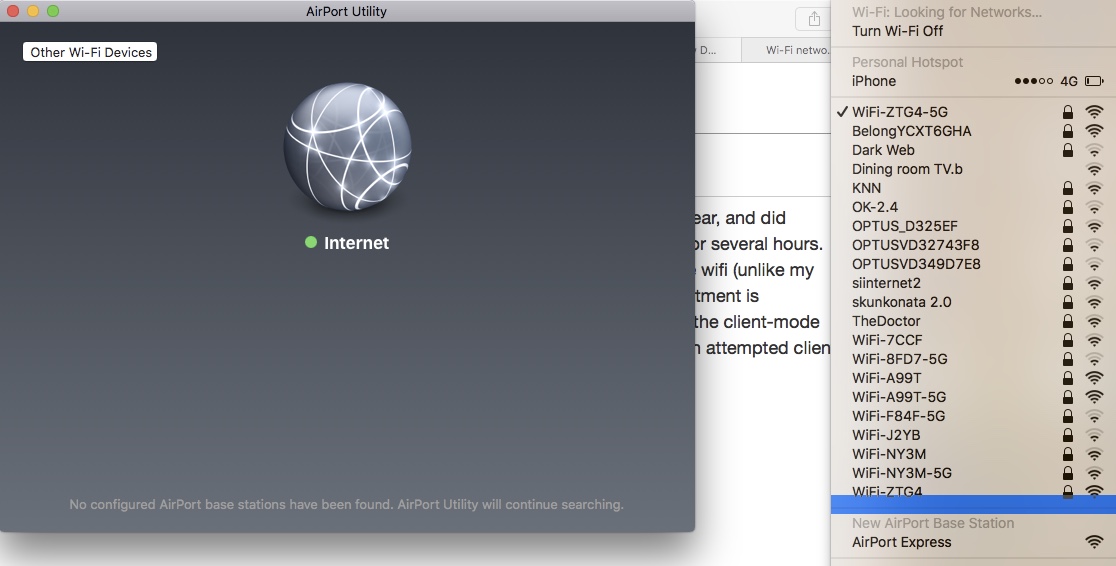This screenshot has height=566, width=1116.
Task: Click the signal icon for Dining room TV.b
Action: (1094, 169)
